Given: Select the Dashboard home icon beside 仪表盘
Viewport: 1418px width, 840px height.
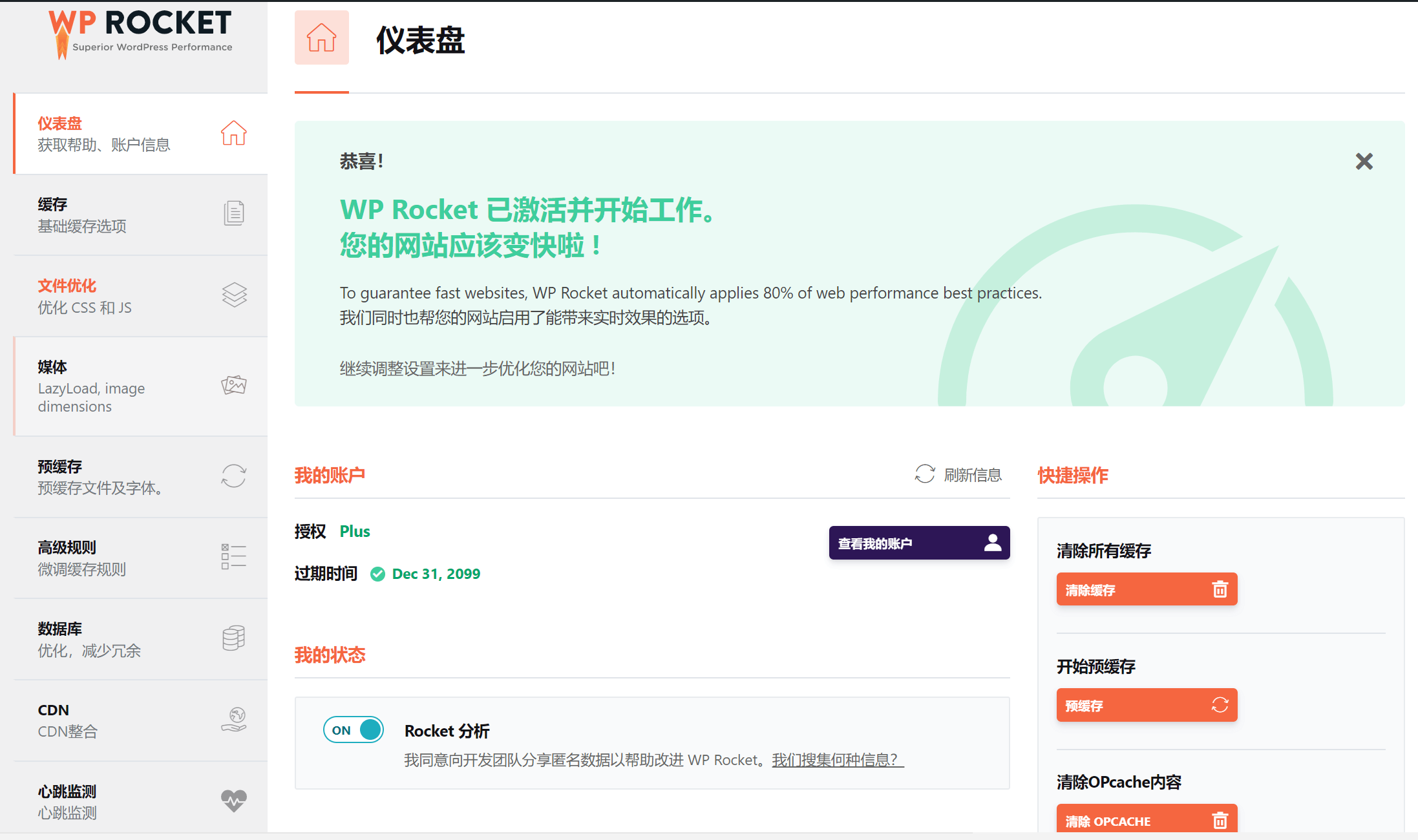Looking at the screenshot, I should coord(233,133).
